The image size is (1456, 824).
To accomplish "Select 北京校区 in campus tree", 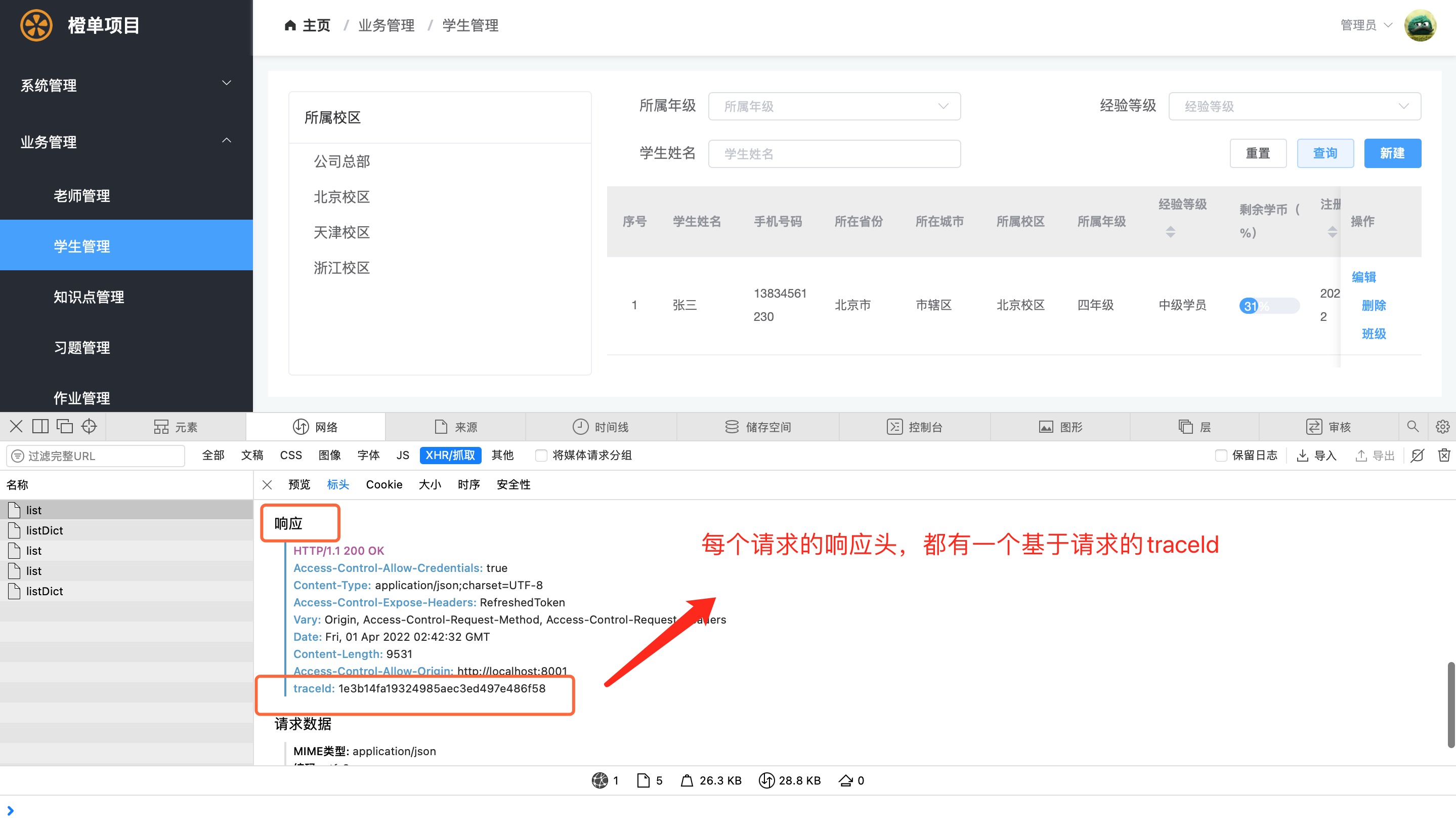I will click(x=341, y=197).
